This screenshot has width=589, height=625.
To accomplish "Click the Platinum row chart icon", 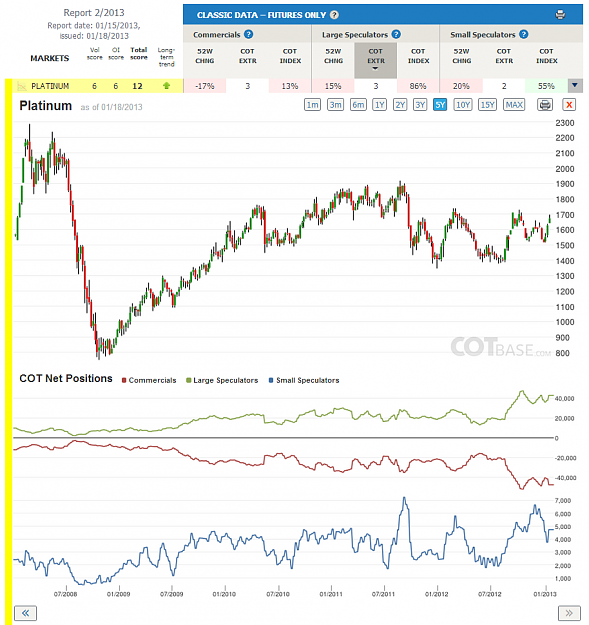I will tap(22, 86).
